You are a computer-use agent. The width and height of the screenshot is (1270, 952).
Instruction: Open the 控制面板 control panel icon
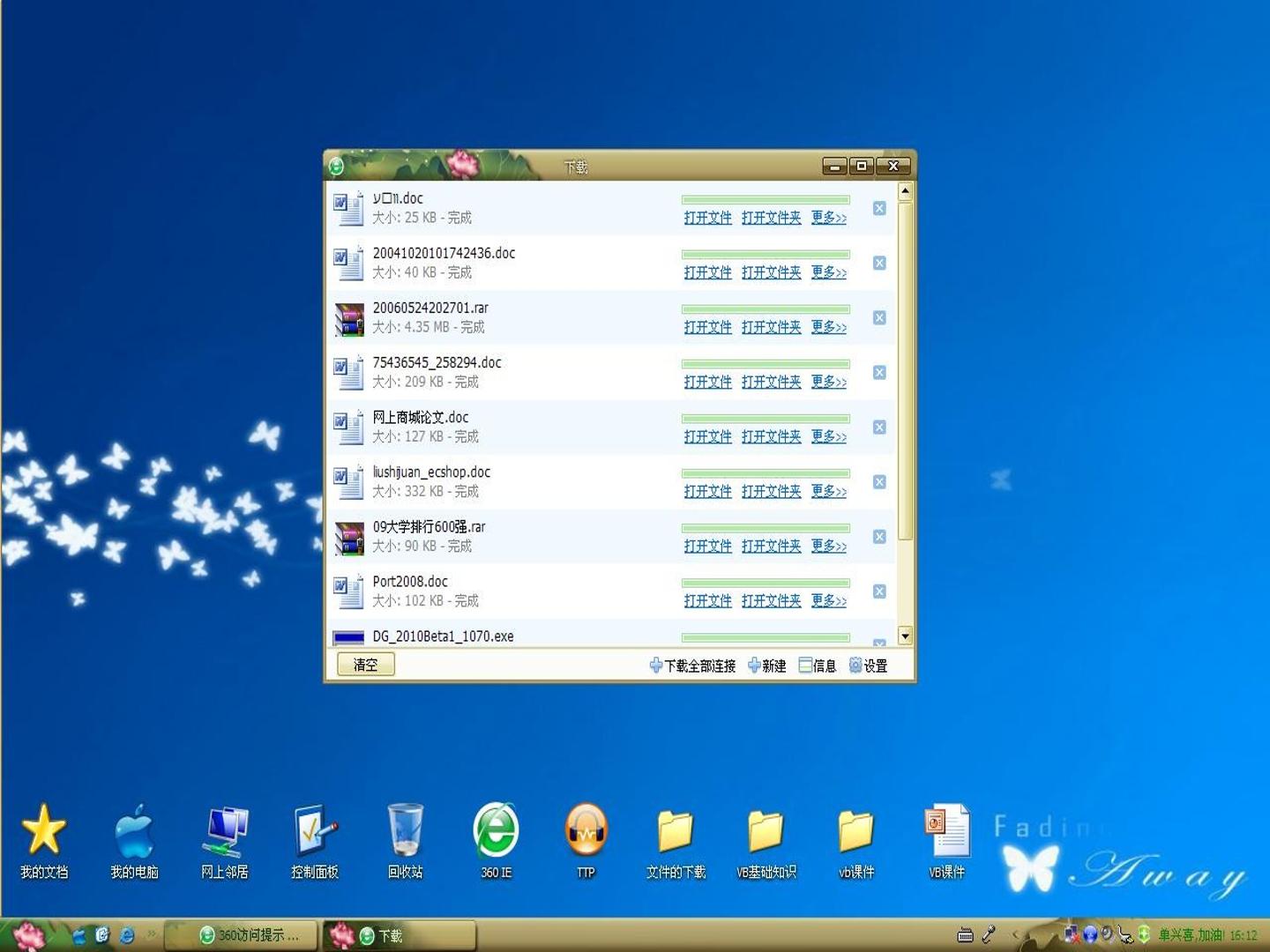click(315, 840)
